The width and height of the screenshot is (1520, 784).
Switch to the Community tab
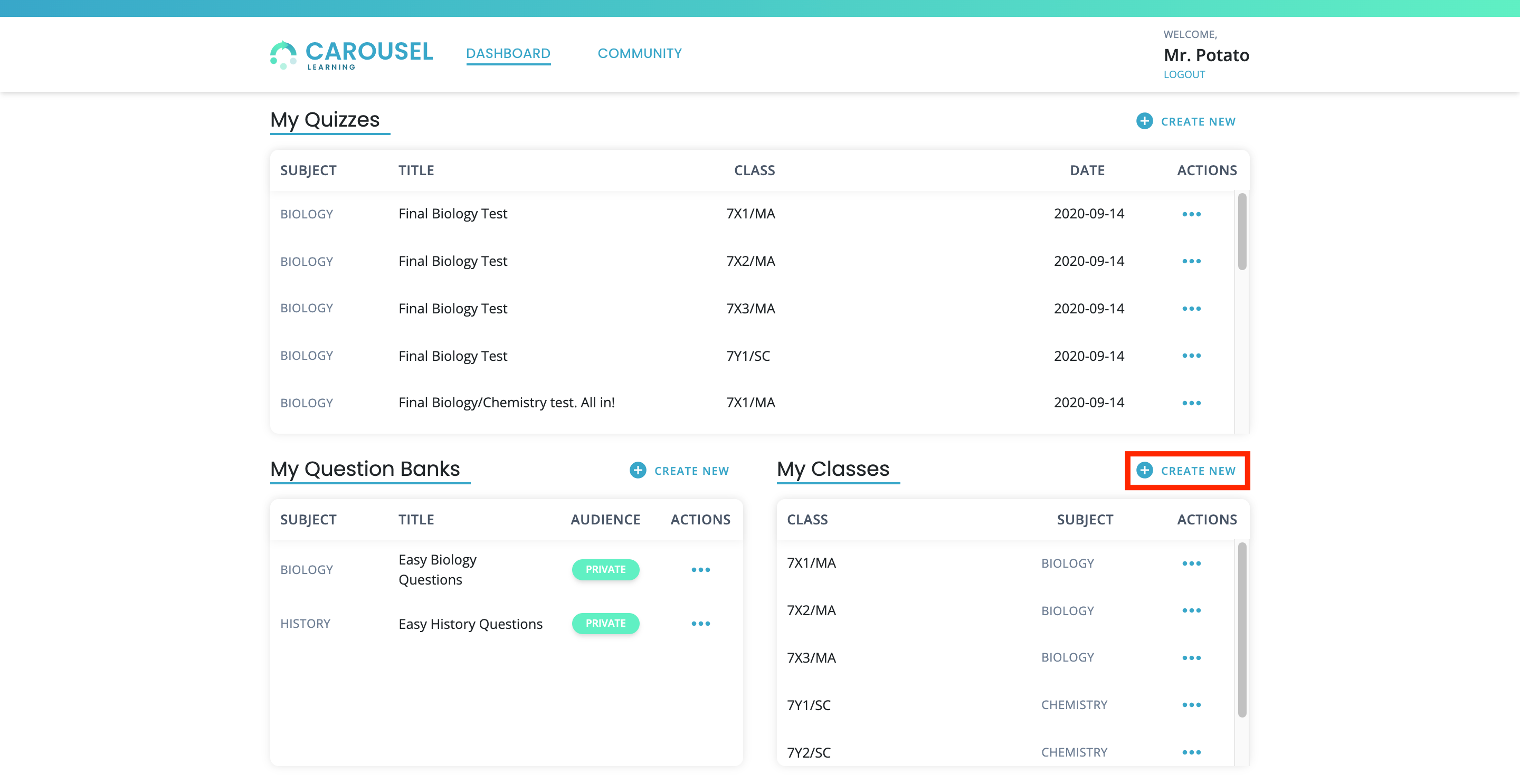[640, 54]
